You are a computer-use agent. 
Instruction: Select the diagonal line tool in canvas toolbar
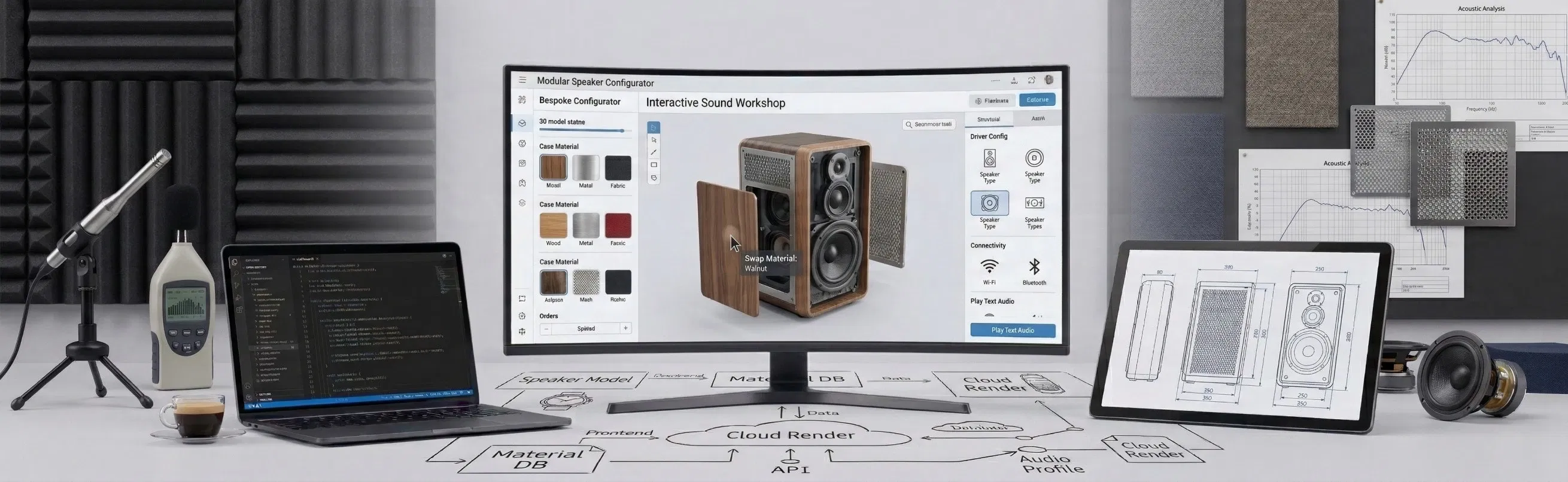pyautogui.click(x=654, y=152)
